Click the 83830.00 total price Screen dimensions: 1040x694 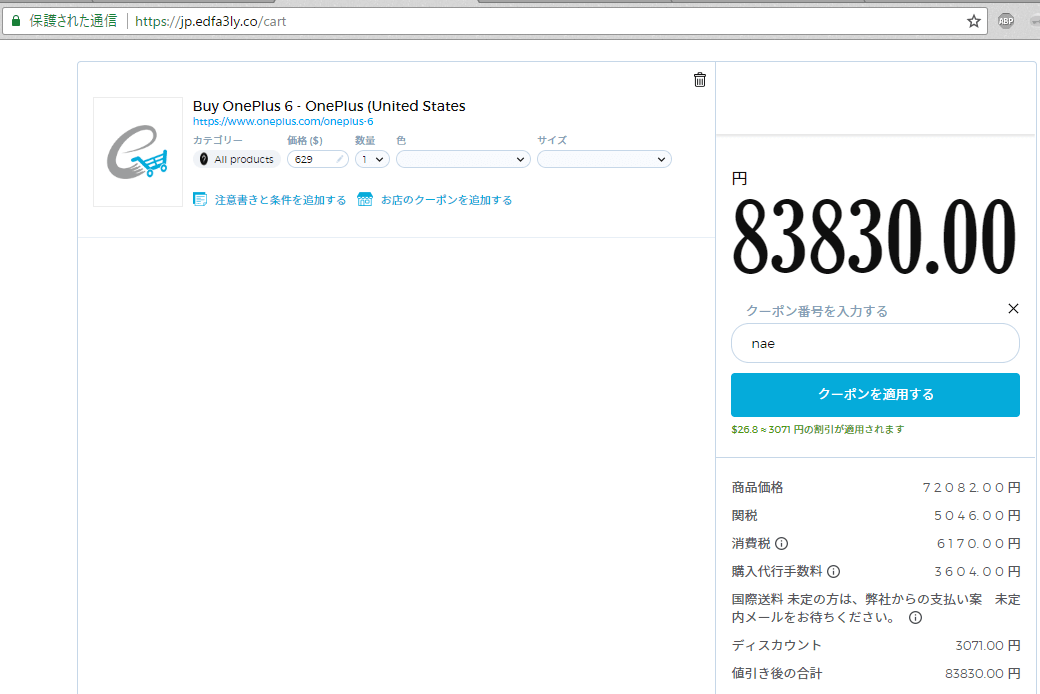click(x=874, y=236)
